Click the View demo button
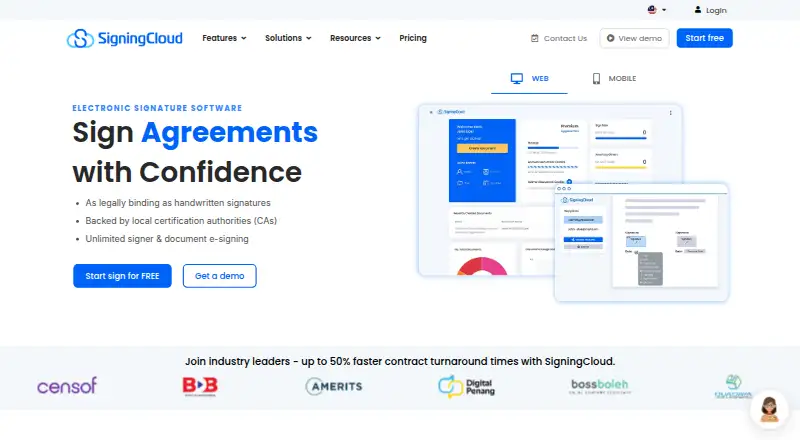The image size is (800, 440). (634, 38)
